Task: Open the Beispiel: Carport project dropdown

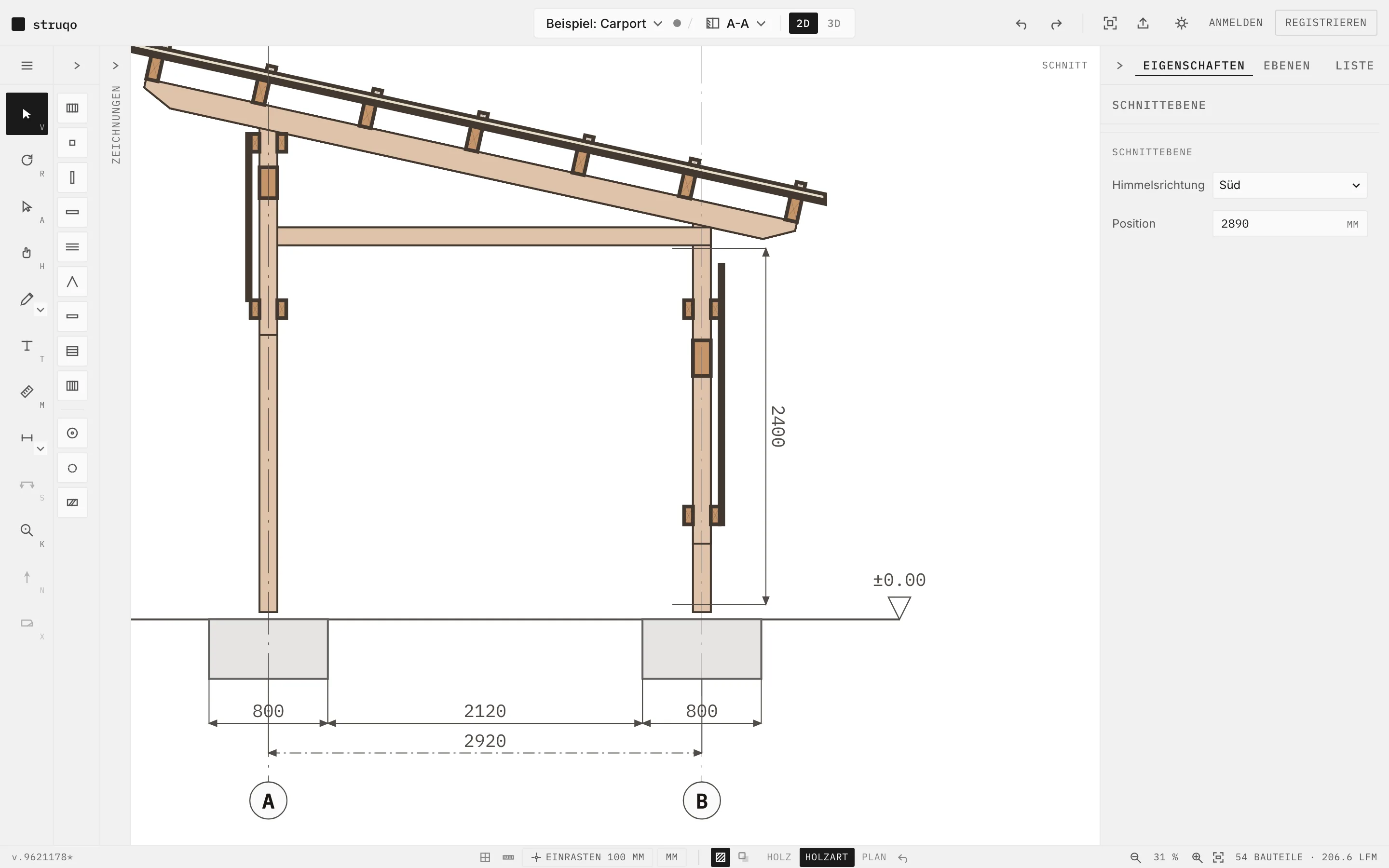Action: coord(604,24)
